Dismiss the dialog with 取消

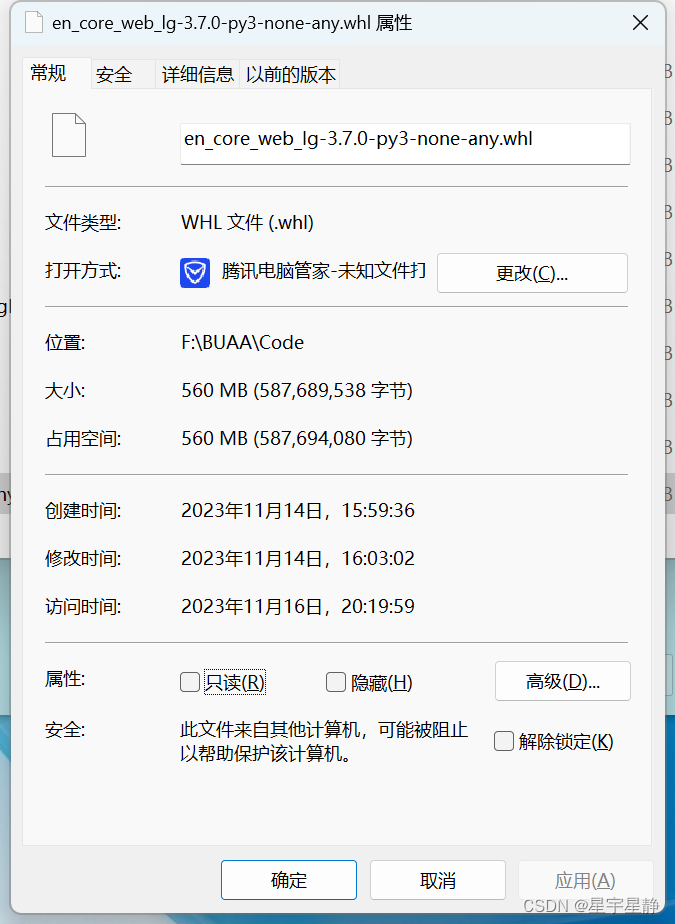pos(437,880)
